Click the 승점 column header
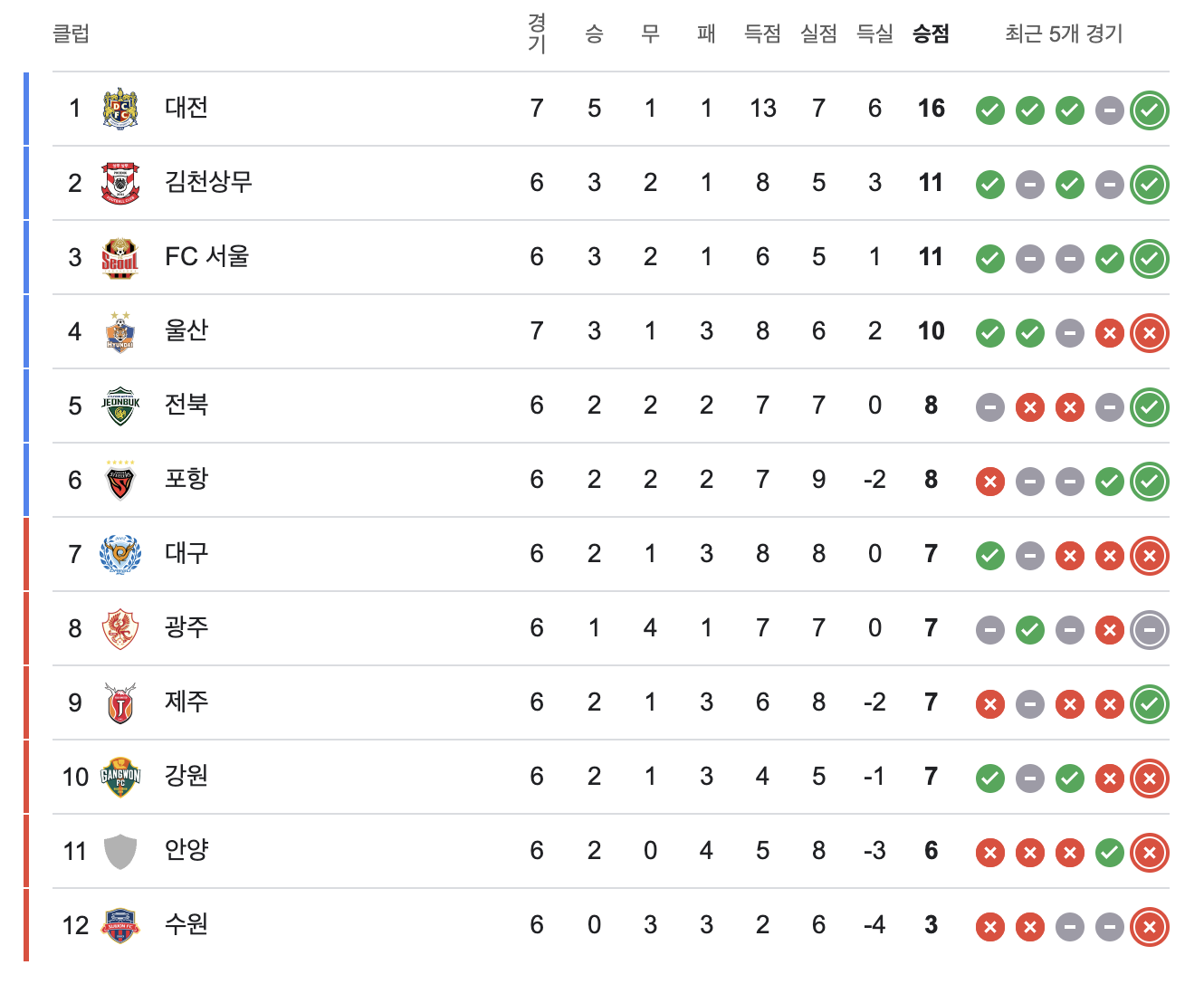Screen dimensions: 1204x984 click(931, 34)
